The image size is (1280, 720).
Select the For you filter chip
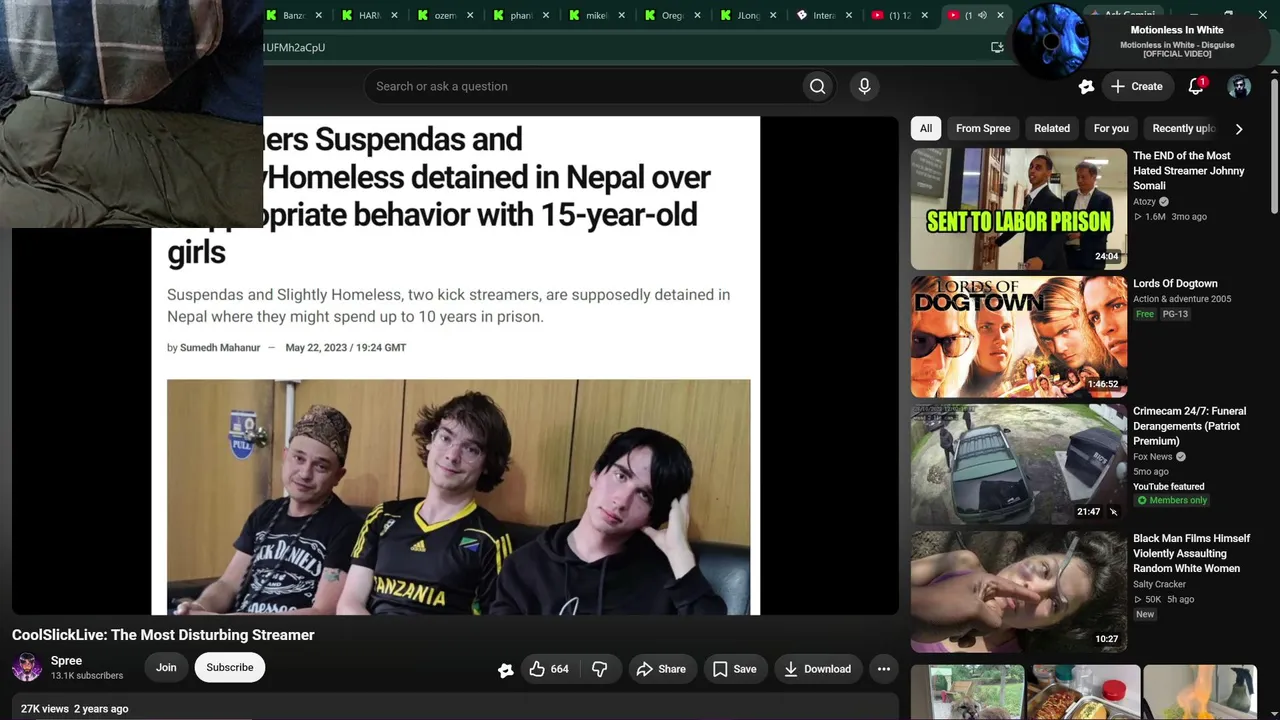click(x=1111, y=128)
